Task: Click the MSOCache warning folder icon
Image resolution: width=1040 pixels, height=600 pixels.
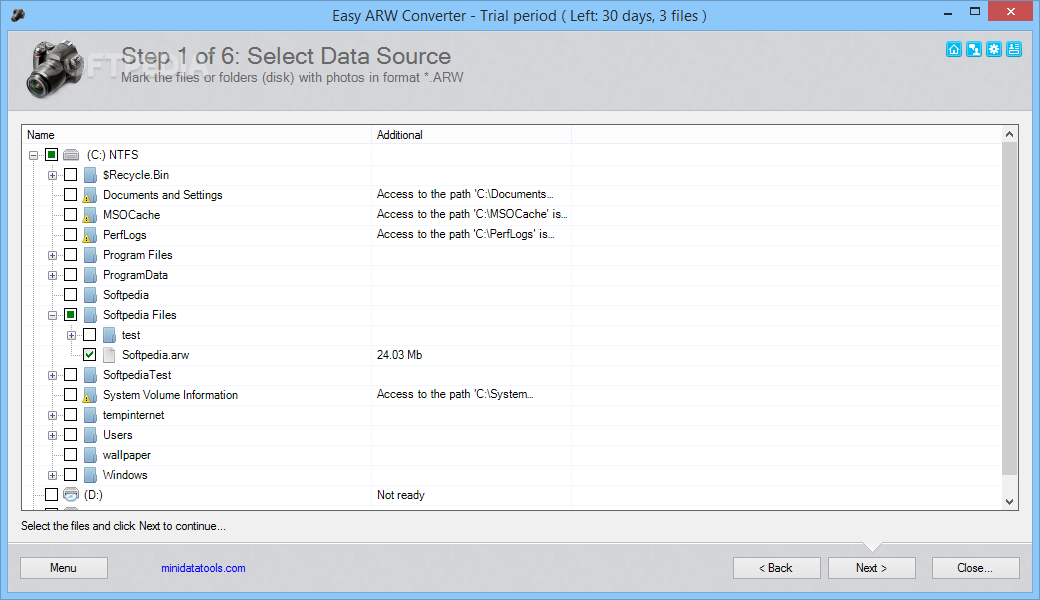Action: coord(90,215)
